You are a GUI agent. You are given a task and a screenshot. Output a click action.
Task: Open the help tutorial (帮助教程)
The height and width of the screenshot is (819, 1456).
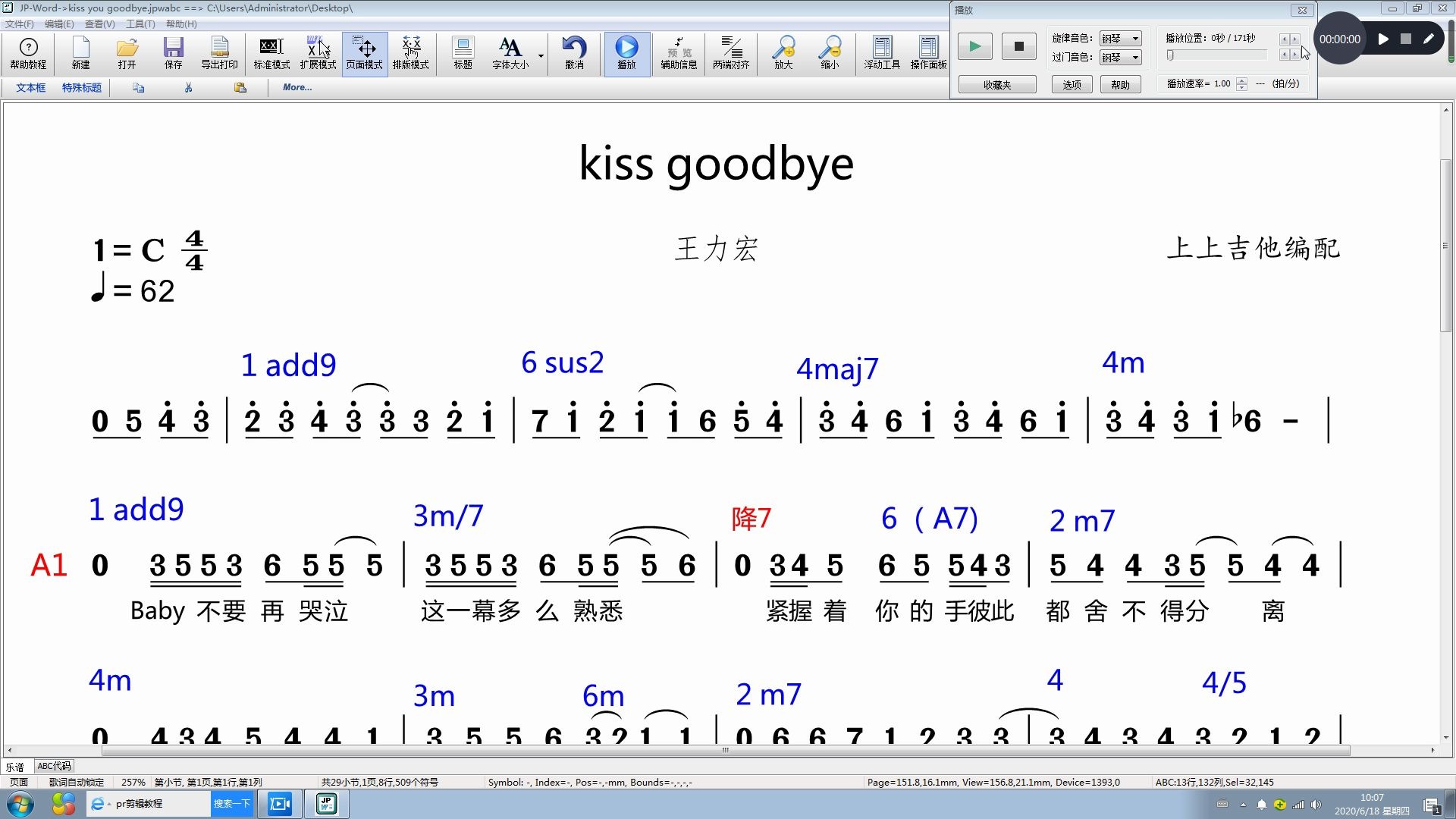point(28,53)
